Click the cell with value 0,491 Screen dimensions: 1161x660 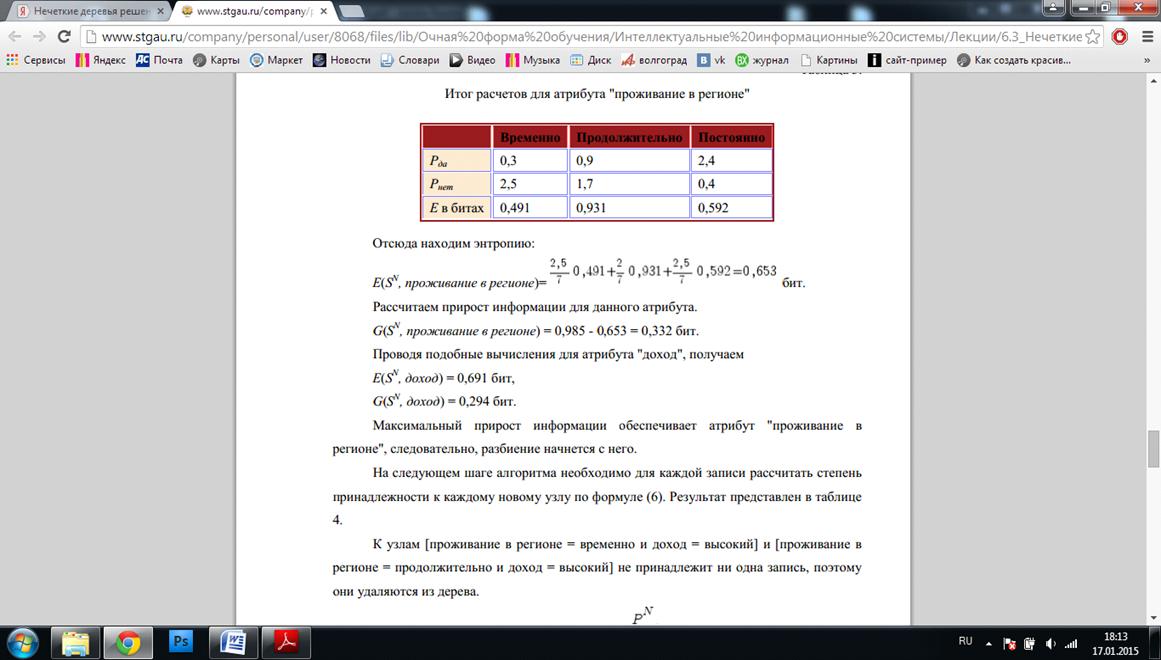point(530,208)
